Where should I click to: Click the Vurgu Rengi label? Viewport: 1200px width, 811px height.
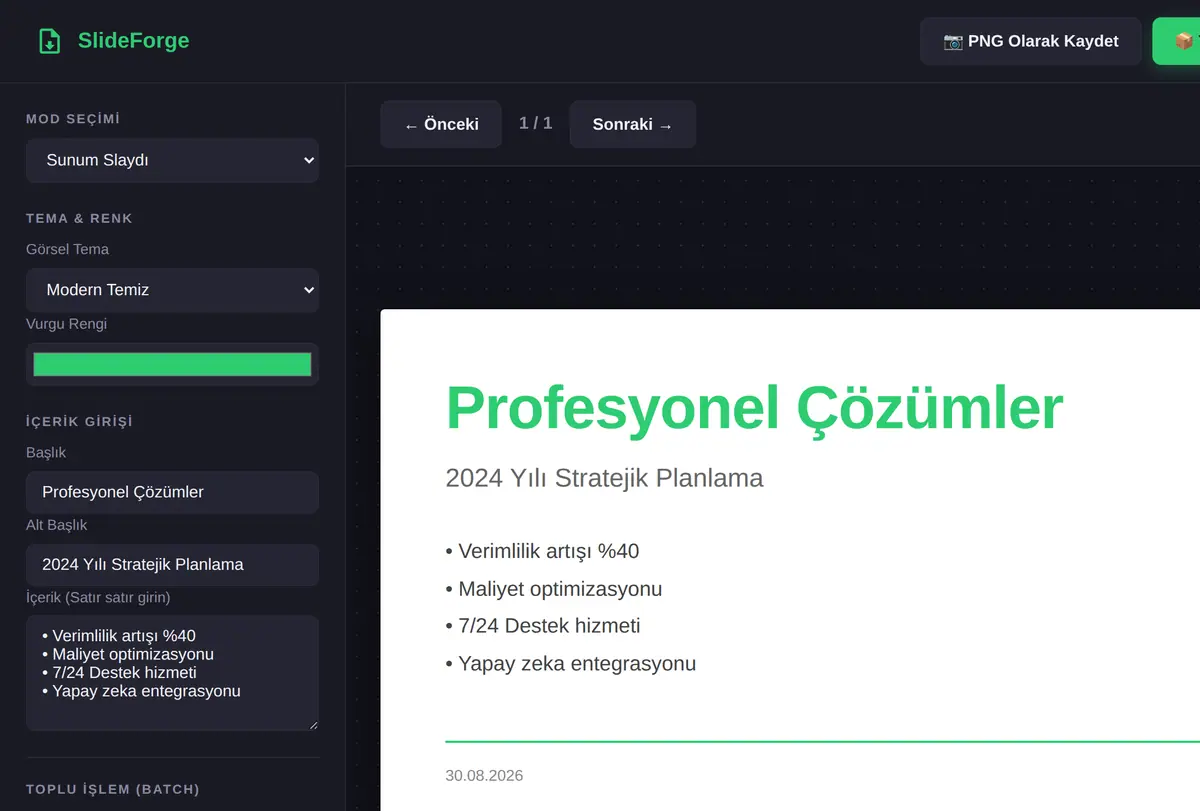pos(66,324)
